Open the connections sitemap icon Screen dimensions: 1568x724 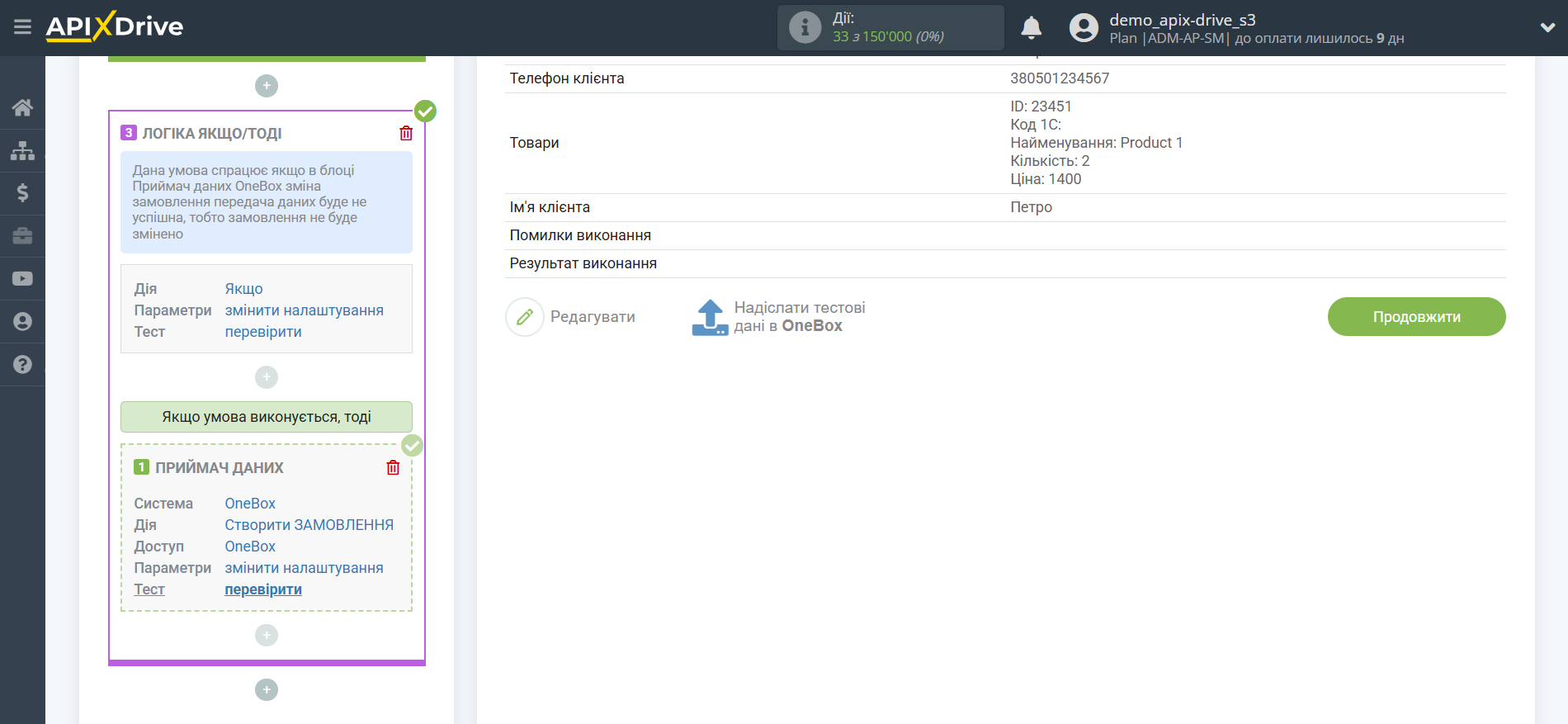pyautogui.click(x=22, y=150)
